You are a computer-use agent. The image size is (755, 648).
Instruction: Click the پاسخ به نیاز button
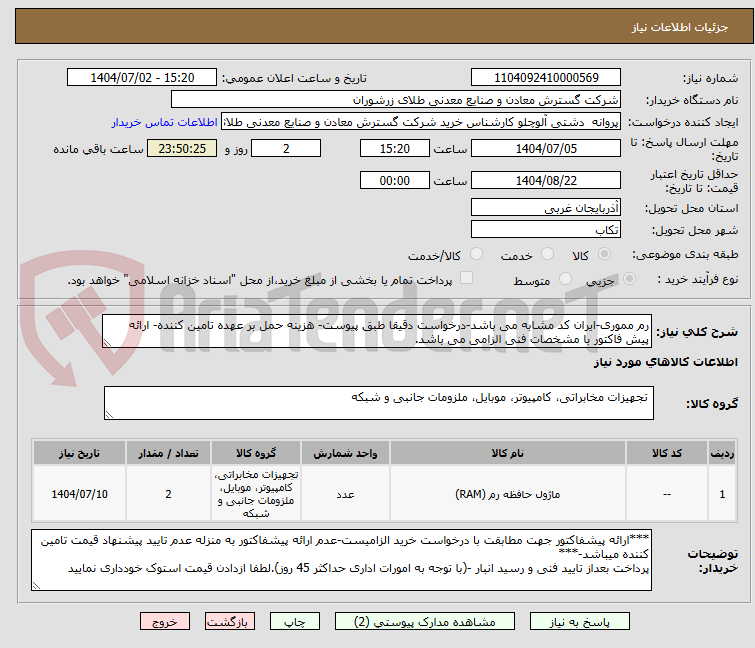click(x=580, y=622)
